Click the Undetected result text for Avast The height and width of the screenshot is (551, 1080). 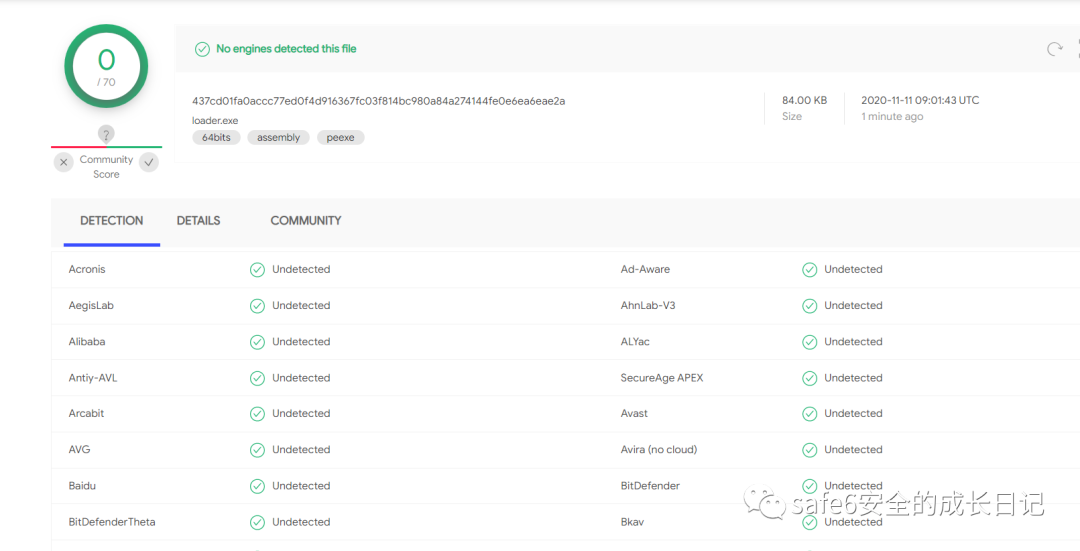pyautogui.click(x=853, y=413)
